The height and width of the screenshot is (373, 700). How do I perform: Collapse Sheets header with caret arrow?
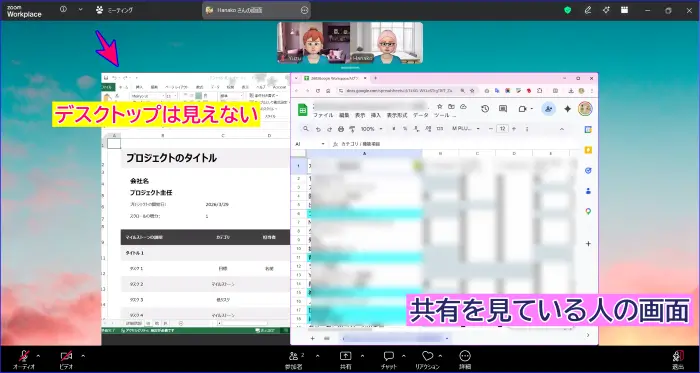pos(562,129)
